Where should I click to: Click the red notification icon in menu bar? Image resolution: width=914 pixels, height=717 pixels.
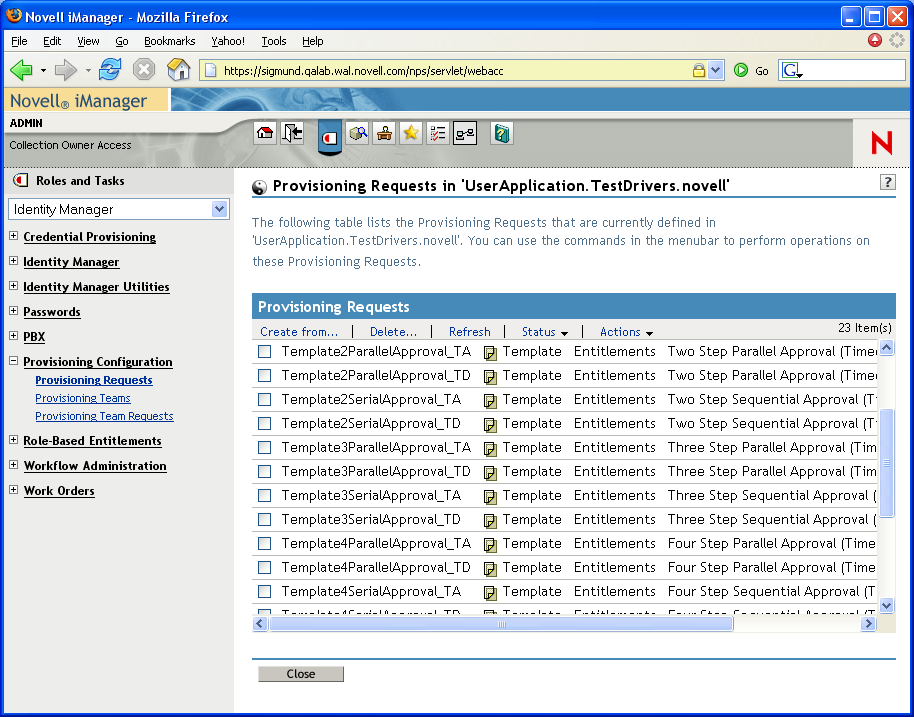pyautogui.click(x=874, y=40)
